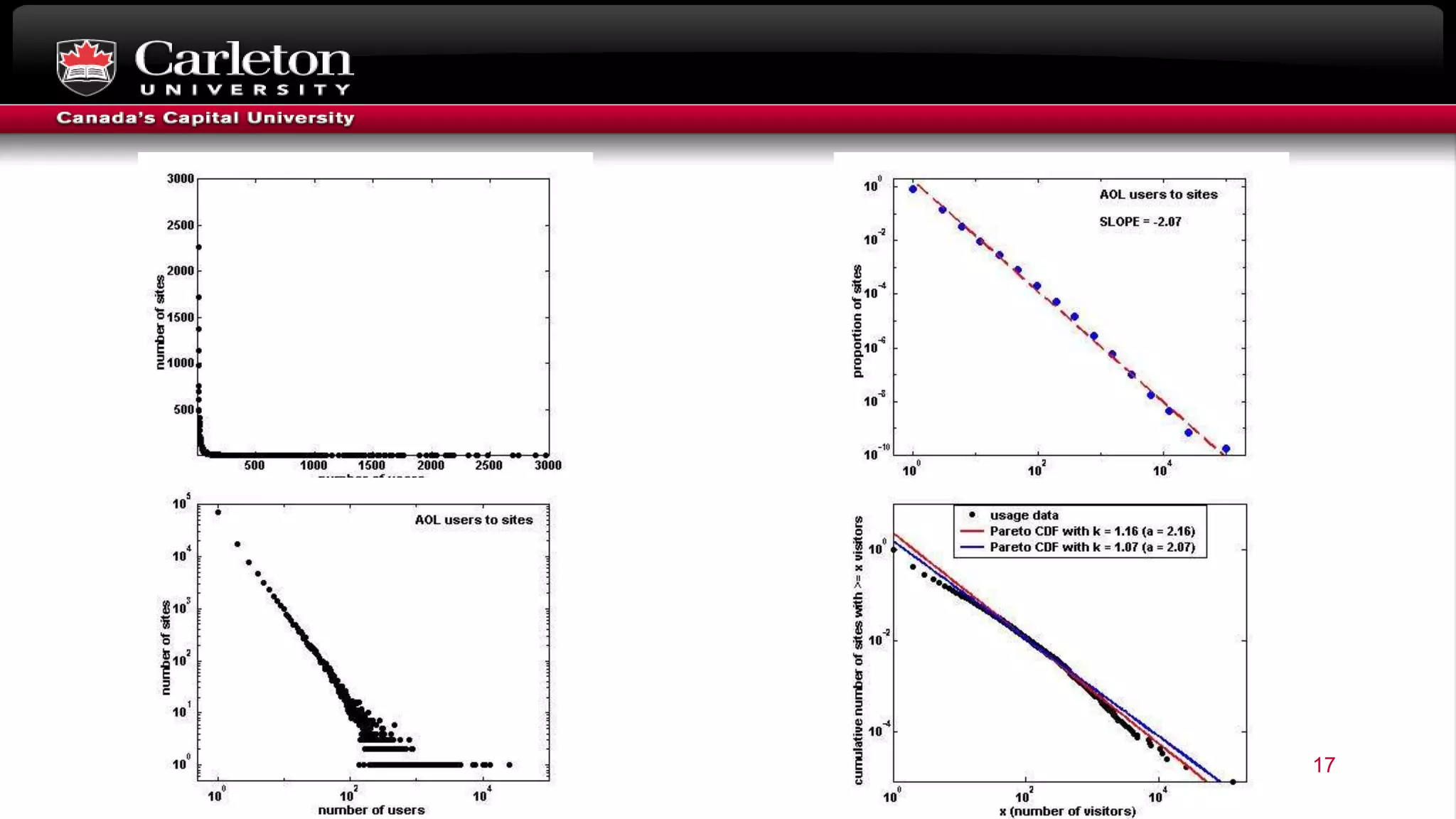
Task: Click the SLOPE = -2.07 label
Action: (x=1140, y=222)
